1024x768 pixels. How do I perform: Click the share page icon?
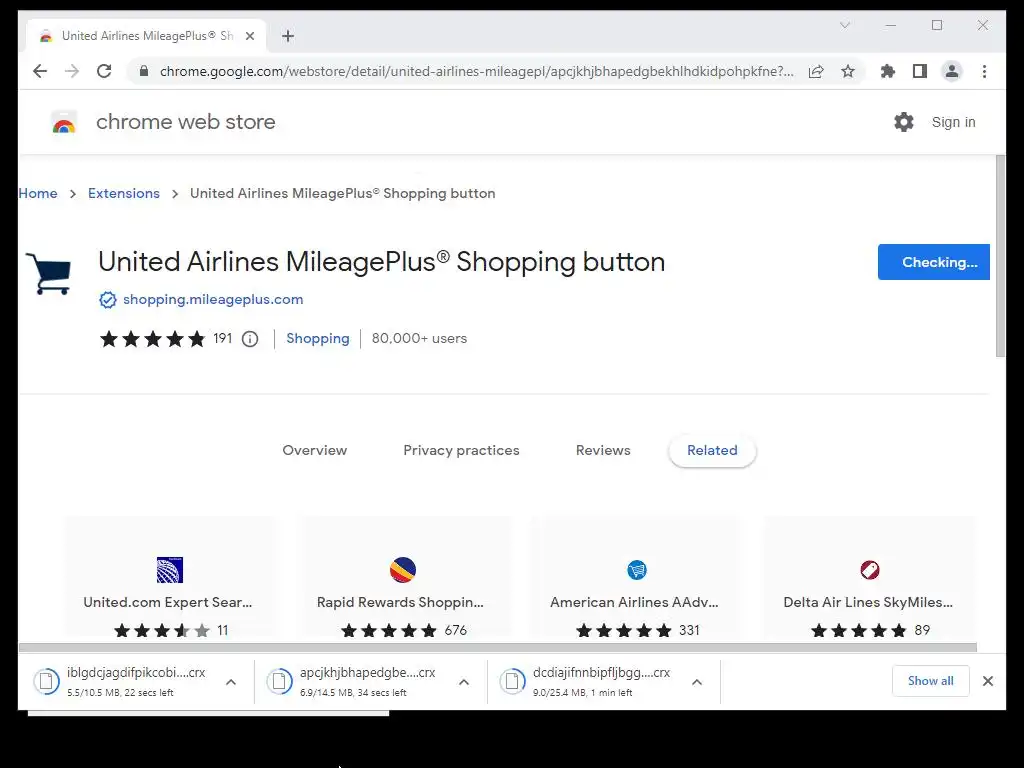(816, 71)
